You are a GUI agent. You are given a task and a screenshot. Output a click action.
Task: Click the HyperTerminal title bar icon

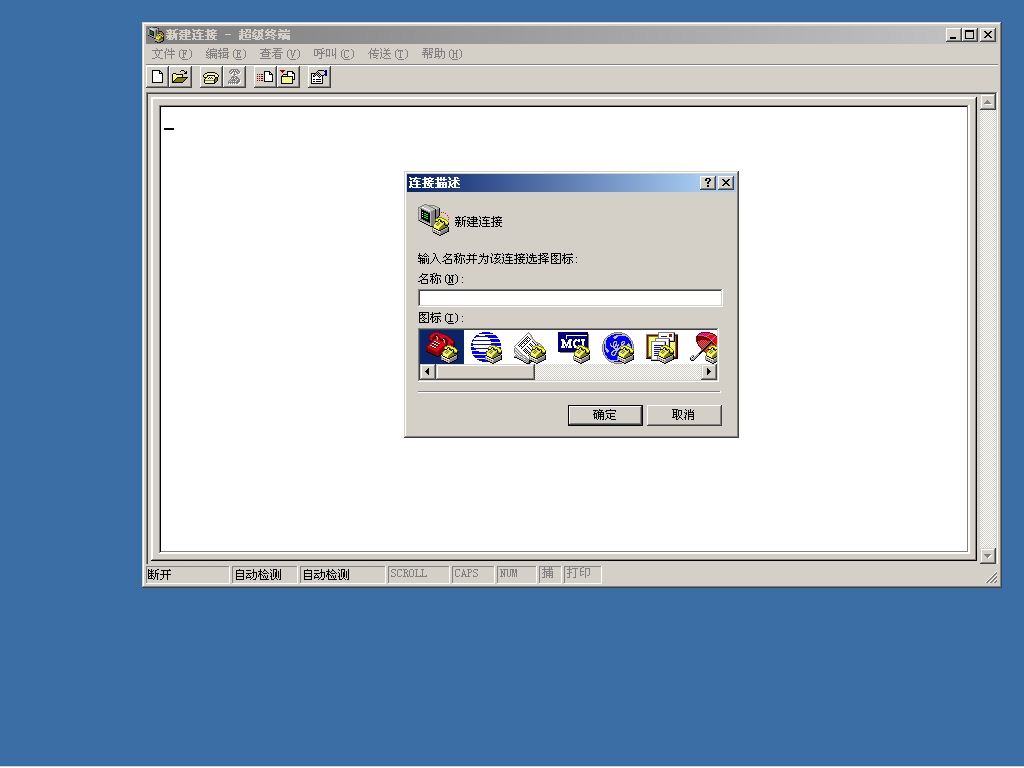click(x=155, y=34)
